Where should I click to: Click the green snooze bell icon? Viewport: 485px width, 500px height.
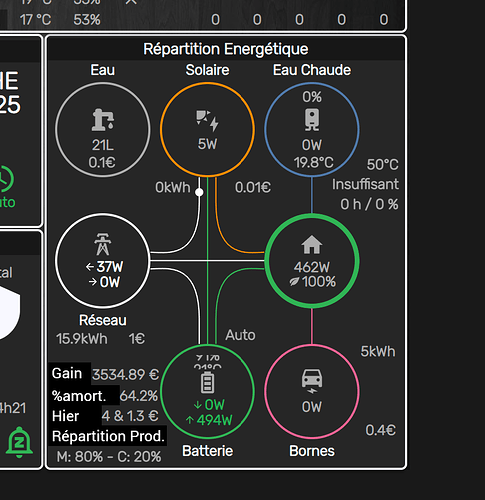19,442
